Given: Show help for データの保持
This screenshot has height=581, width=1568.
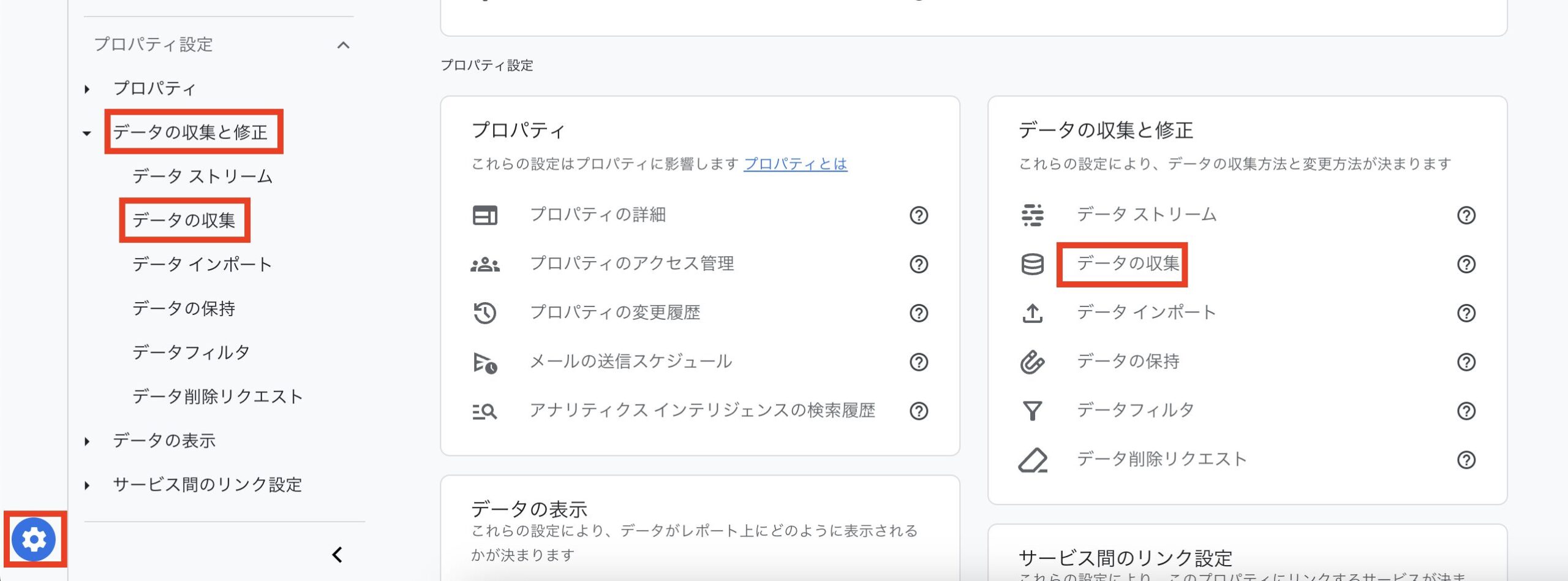Looking at the screenshot, I should pos(1466,362).
